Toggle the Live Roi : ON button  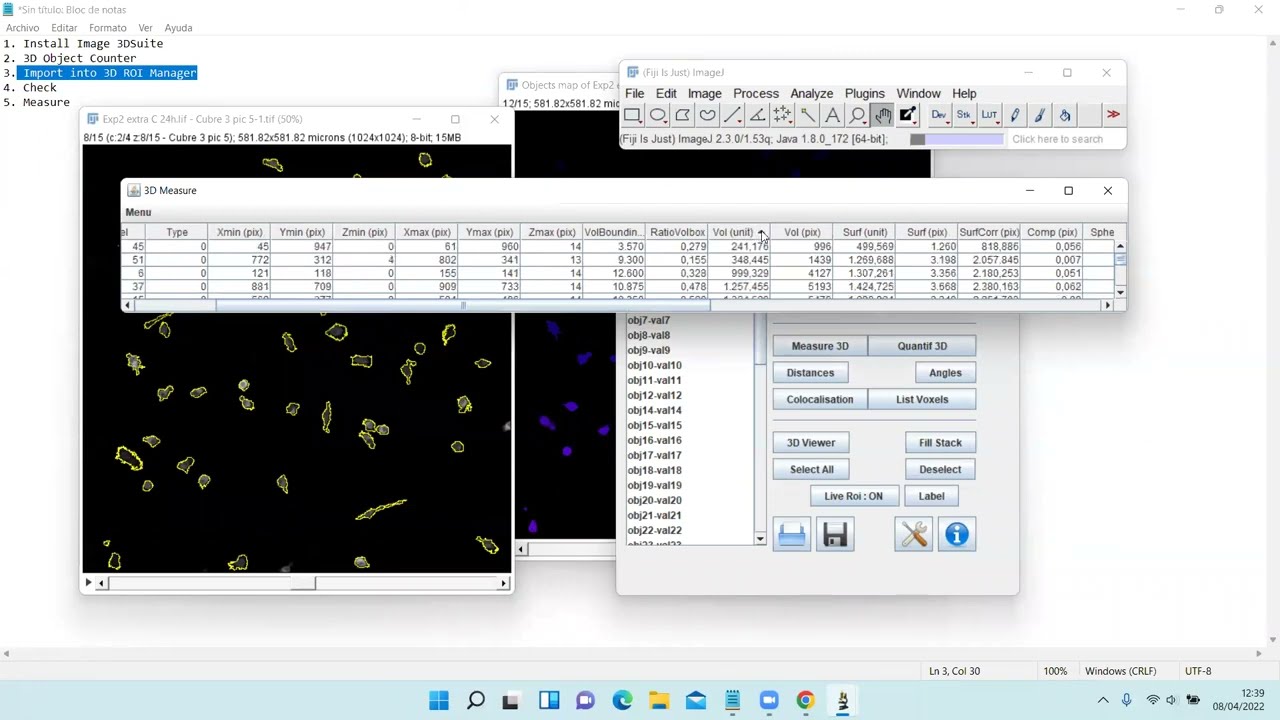853,496
